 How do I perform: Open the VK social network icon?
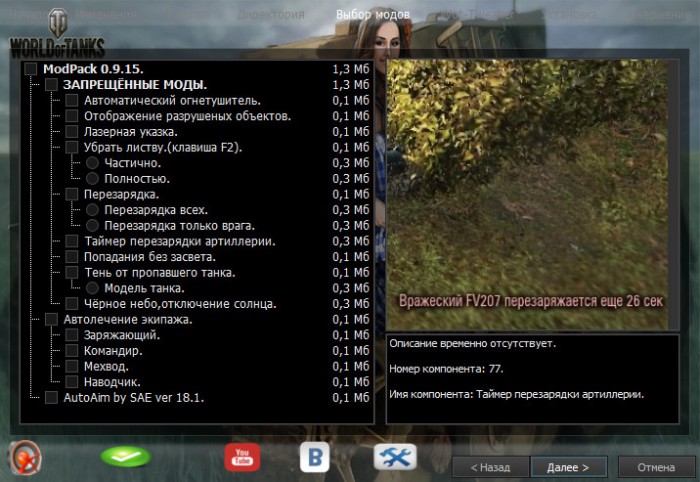click(x=315, y=457)
